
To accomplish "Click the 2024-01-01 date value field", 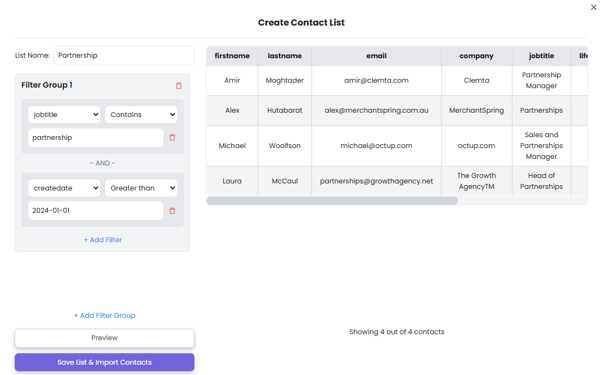I will coord(96,211).
